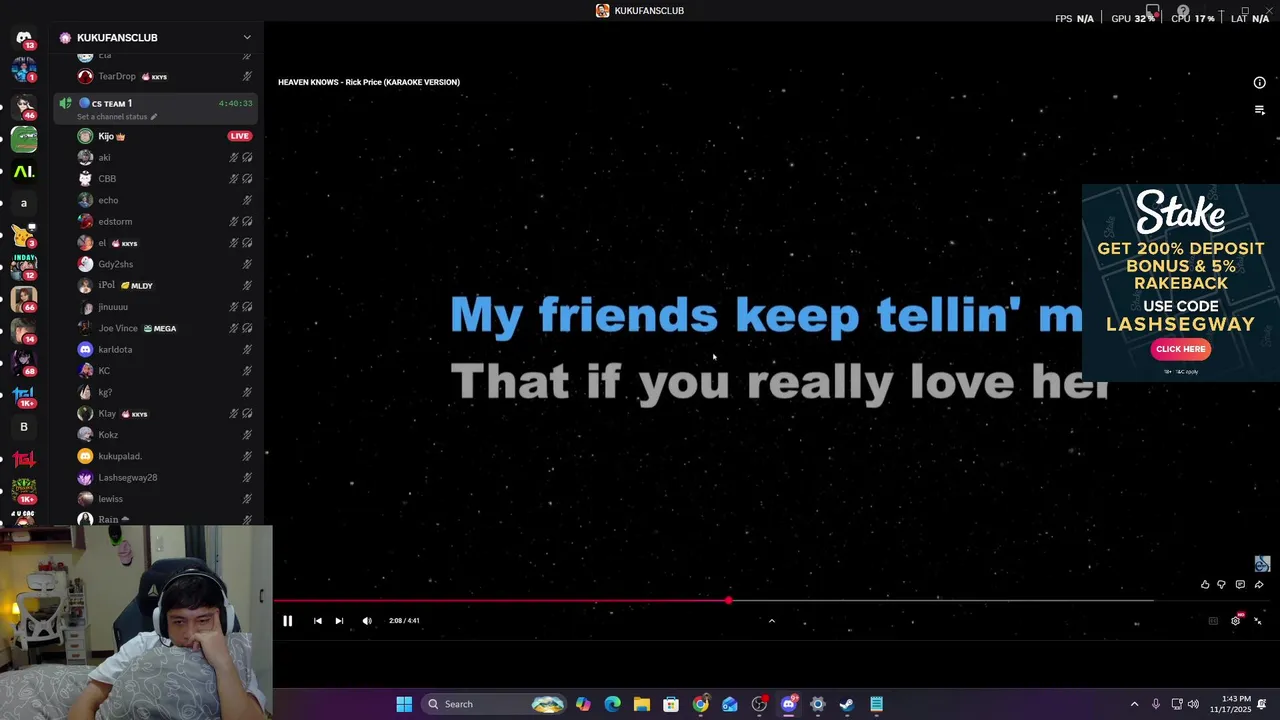This screenshot has width=1280, height=720.
Task: Share the video via arrow icon
Action: 1258,585
